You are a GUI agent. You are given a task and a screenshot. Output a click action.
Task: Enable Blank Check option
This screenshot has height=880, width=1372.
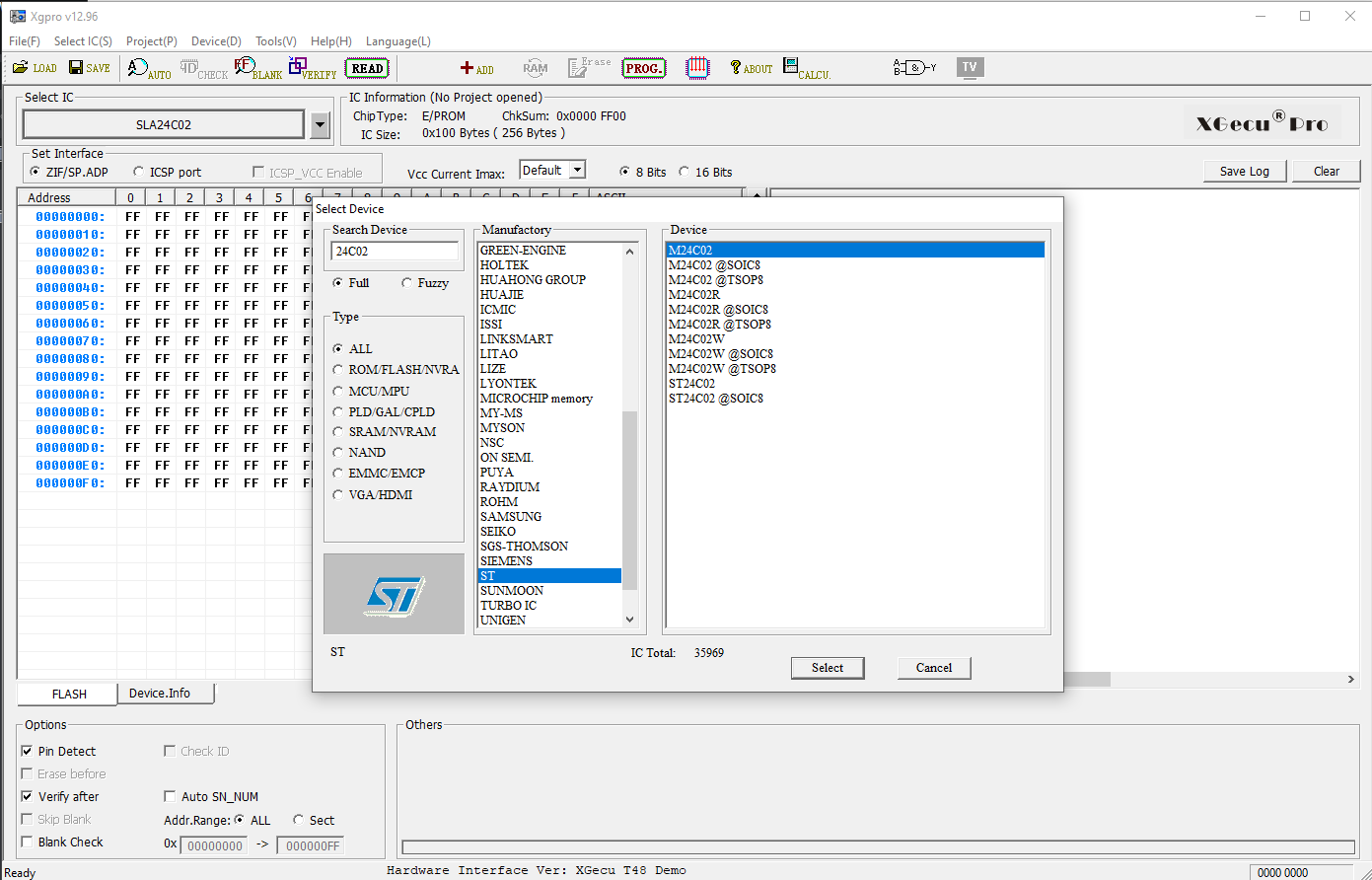click(x=62, y=842)
